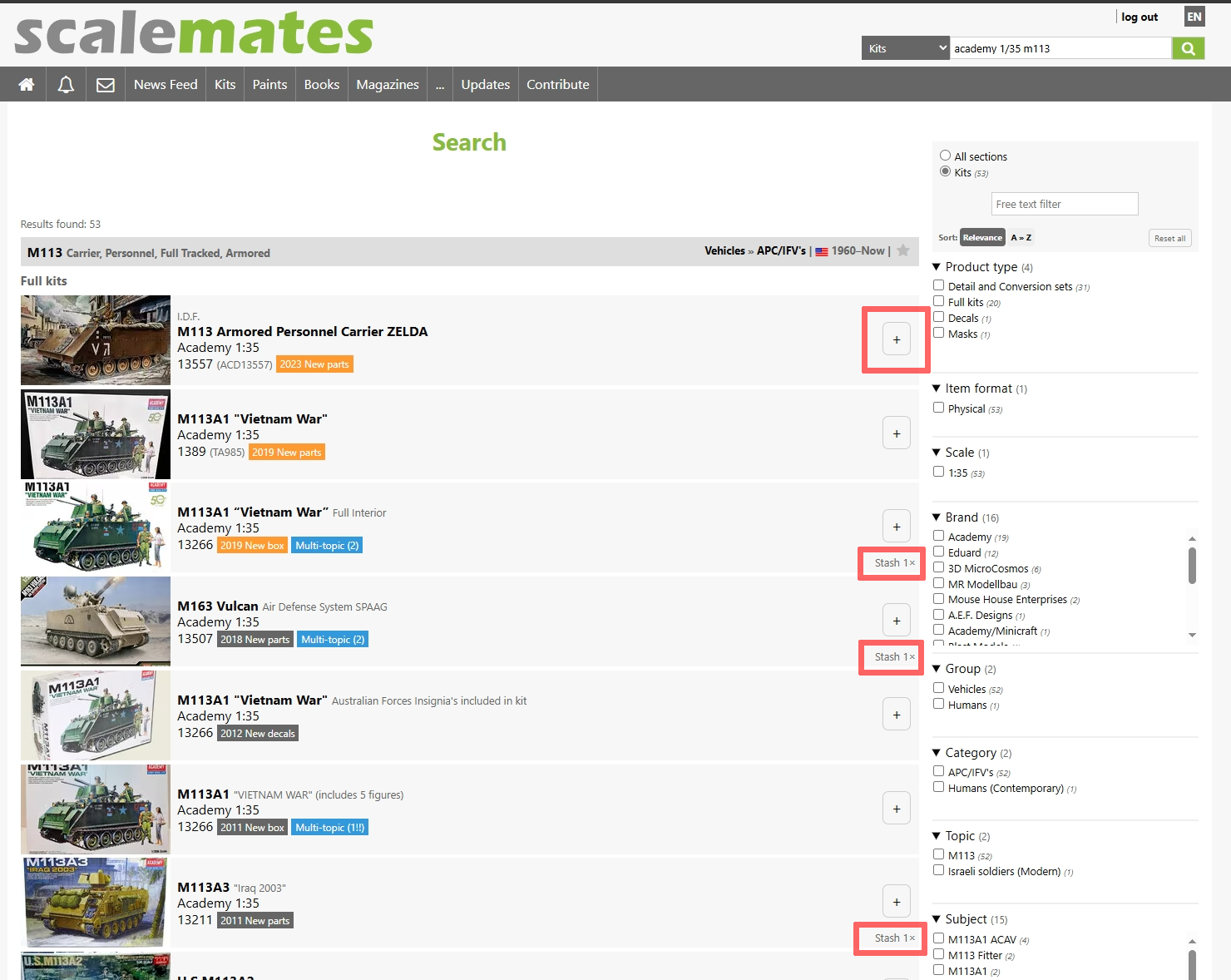This screenshot has width=1231, height=980.
Task: Add M113 Zelda 13557 kit with plus button
Action: [897, 339]
